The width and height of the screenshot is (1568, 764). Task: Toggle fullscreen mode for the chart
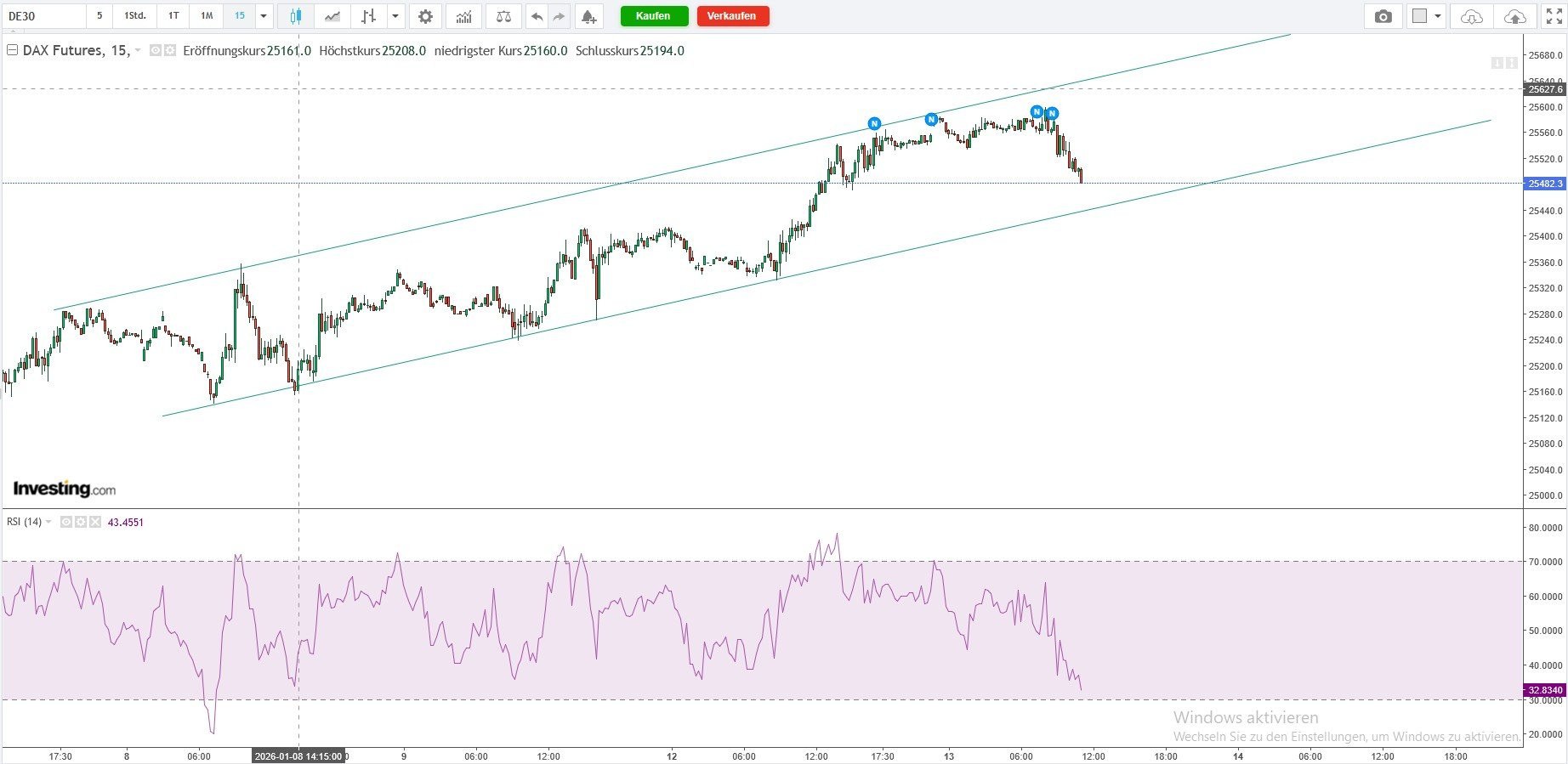coord(1554,16)
